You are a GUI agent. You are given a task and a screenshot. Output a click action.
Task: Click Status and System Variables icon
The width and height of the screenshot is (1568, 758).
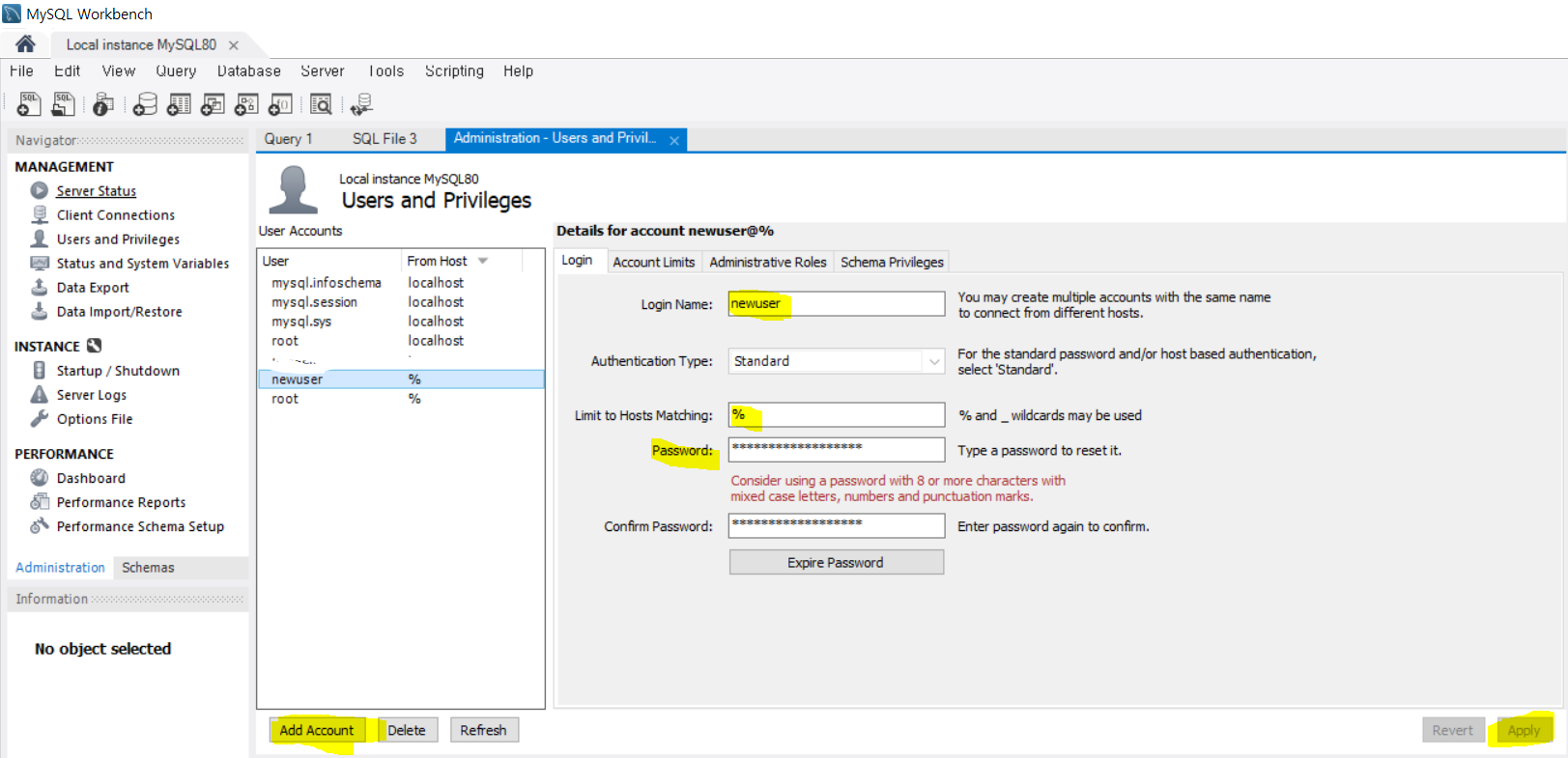coord(40,263)
